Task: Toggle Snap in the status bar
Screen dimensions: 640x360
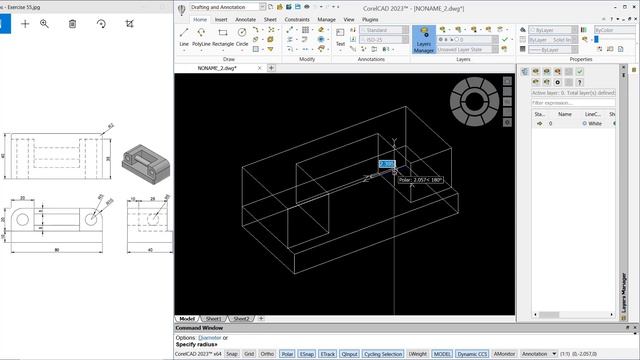Action: coord(232,354)
